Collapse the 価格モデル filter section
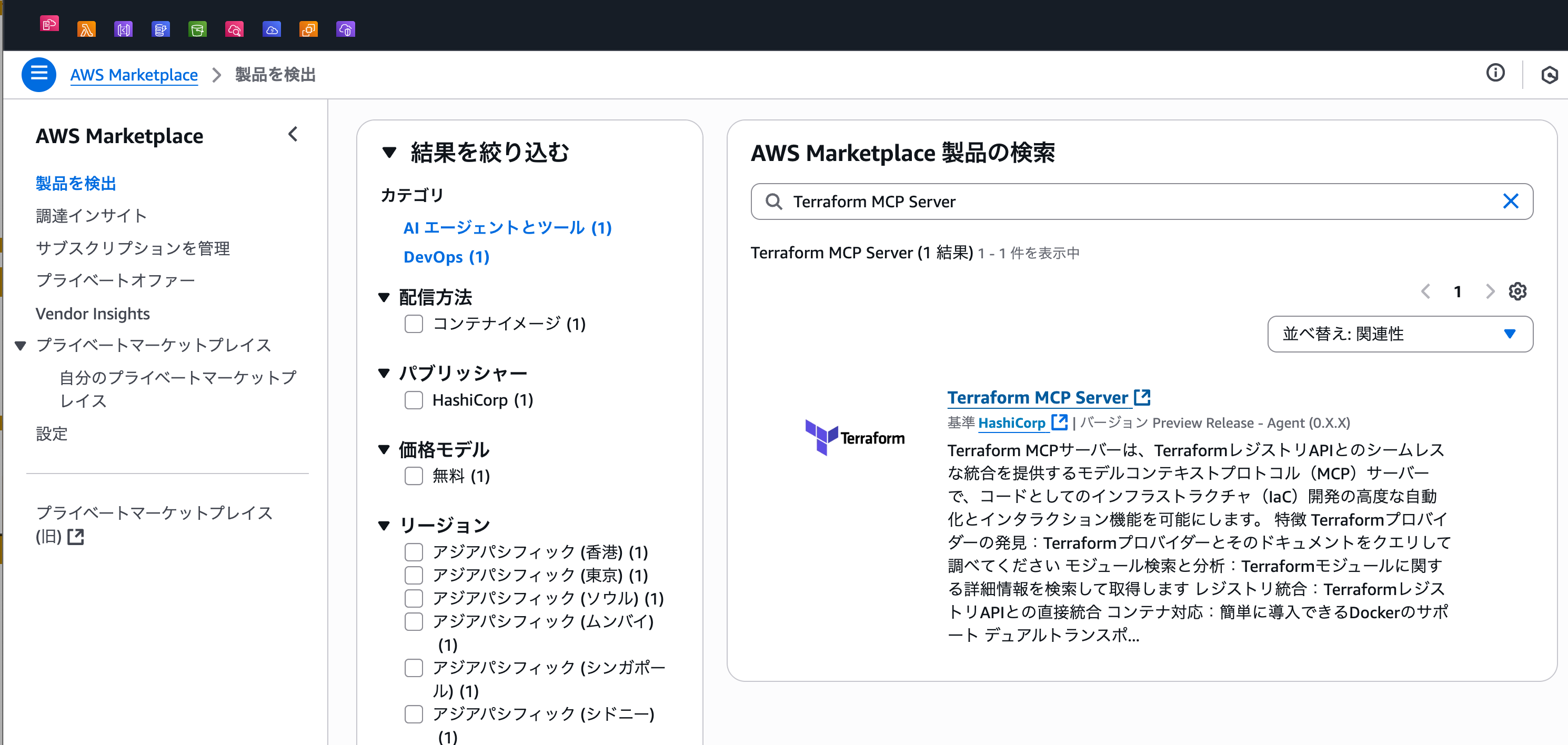The width and height of the screenshot is (1568, 745). [384, 450]
